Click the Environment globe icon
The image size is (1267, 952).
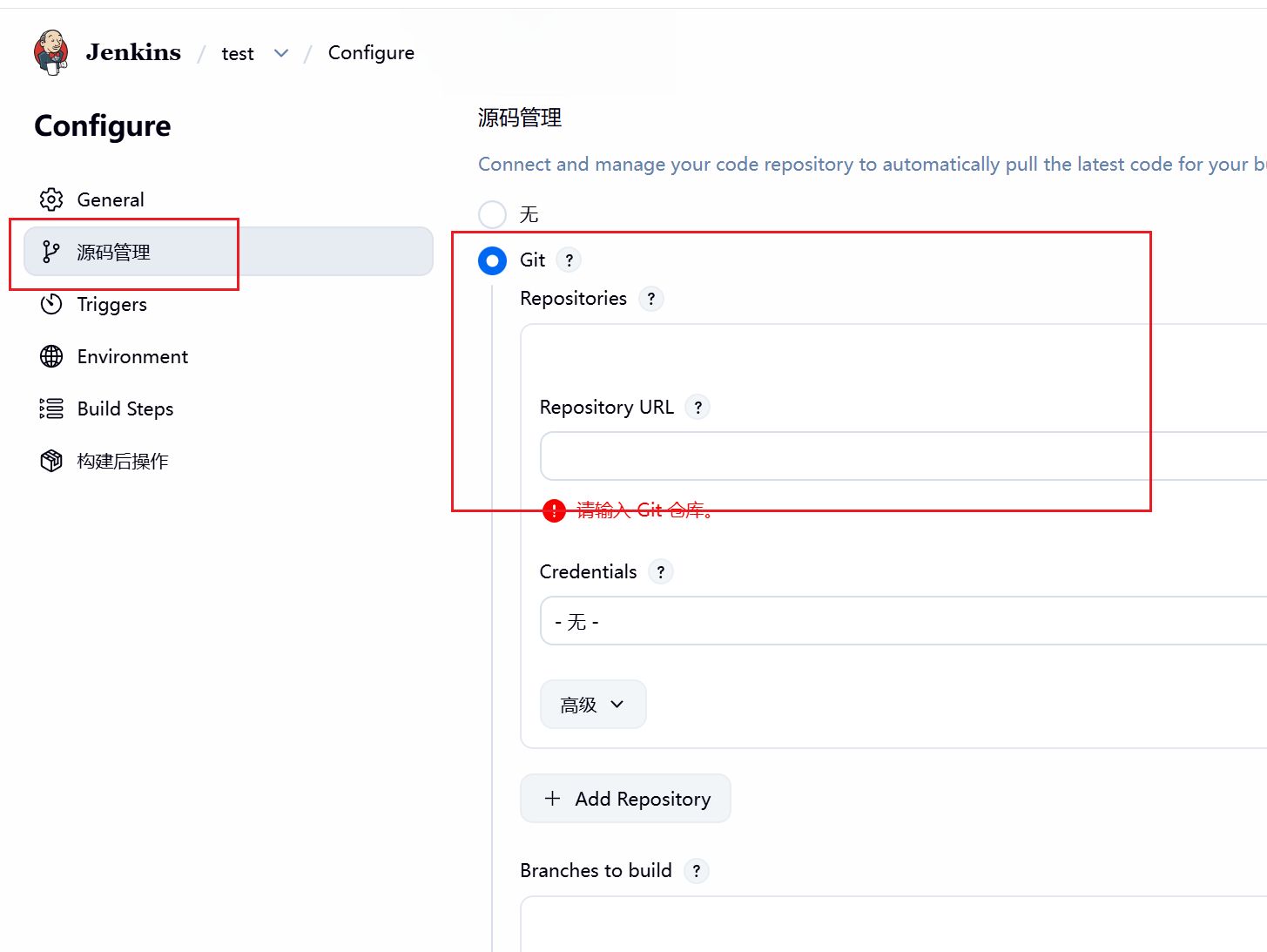[51, 356]
